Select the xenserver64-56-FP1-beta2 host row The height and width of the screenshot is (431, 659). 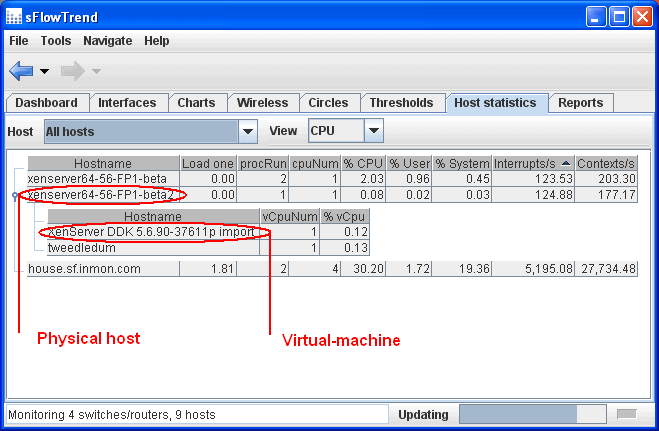332,195
